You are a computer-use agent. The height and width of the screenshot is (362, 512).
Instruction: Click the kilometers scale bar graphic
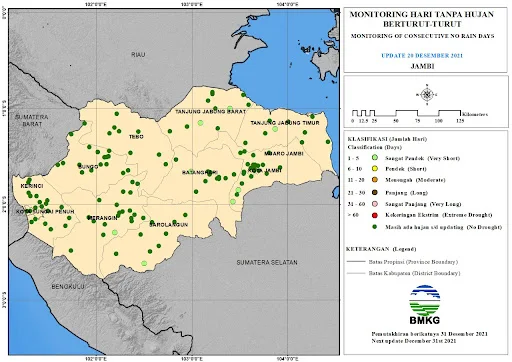[406, 113]
